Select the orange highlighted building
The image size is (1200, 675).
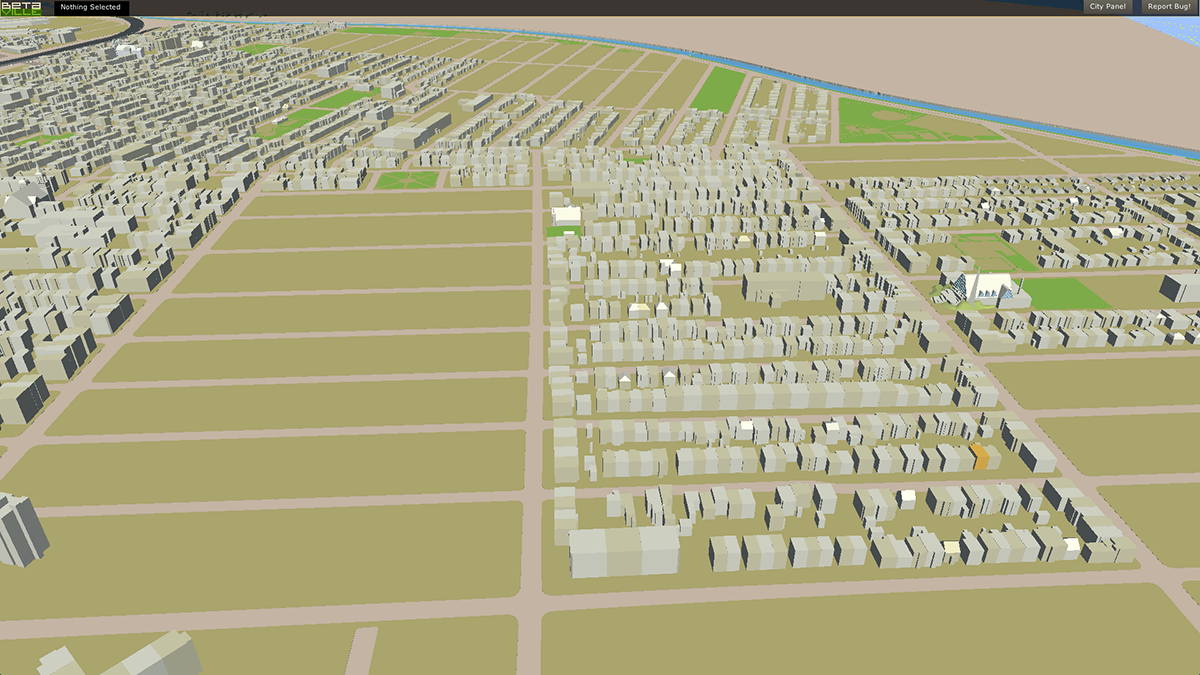tap(980, 457)
